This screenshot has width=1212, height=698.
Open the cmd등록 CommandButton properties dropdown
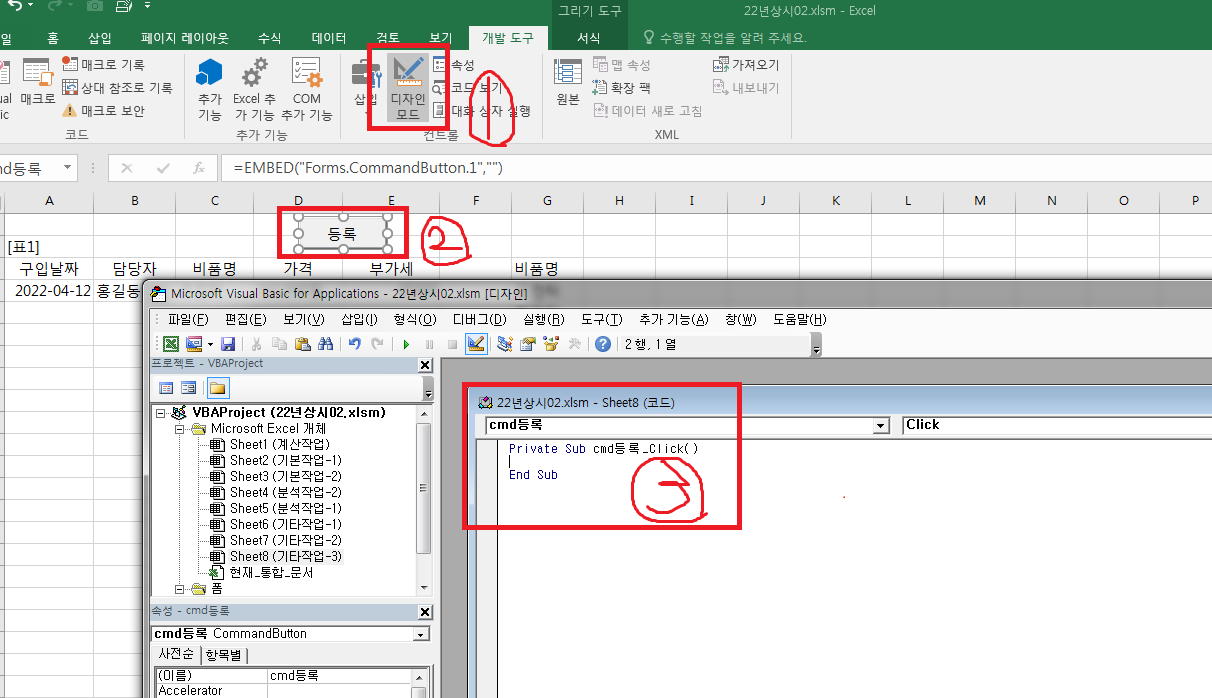click(x=421, y=634)
